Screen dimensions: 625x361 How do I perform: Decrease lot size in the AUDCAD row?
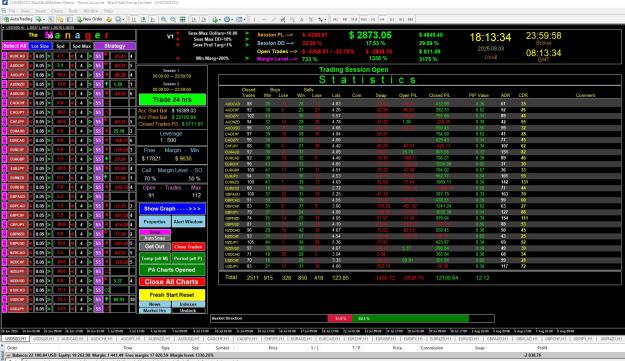[31, 56]
